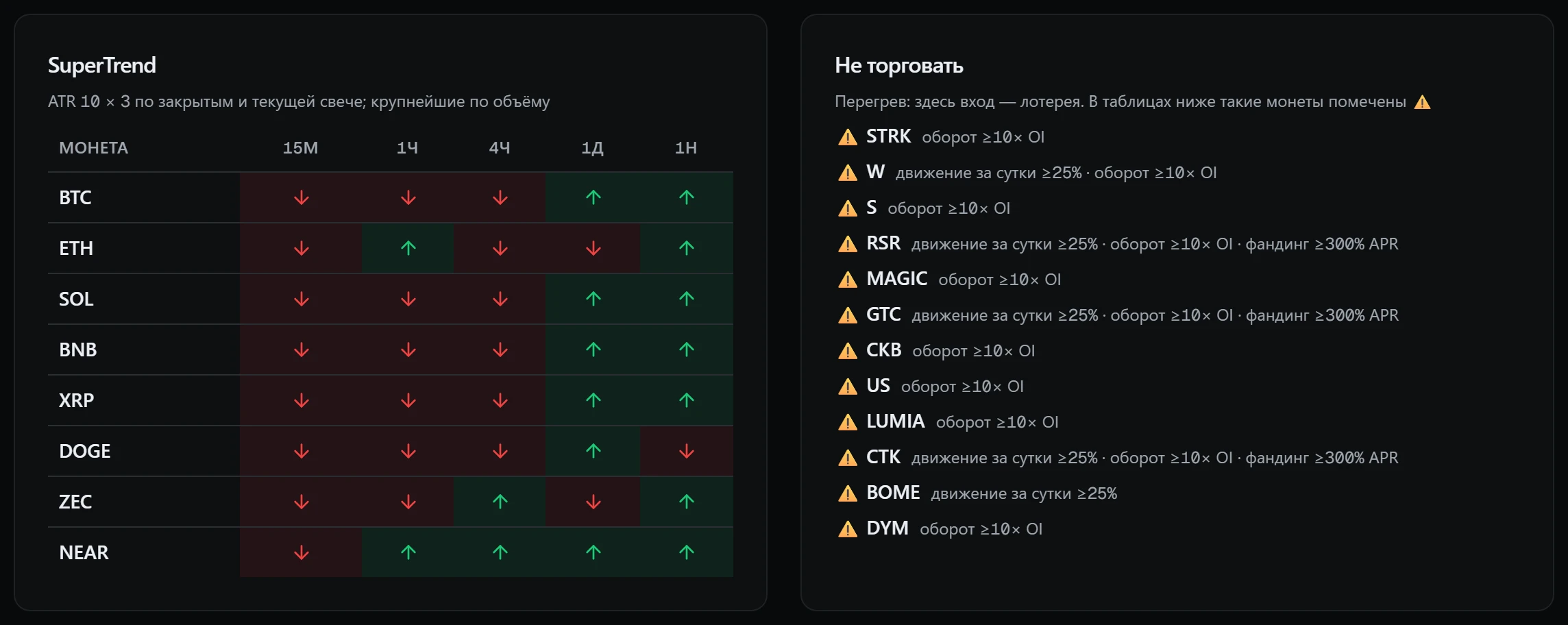Screen dimensions: 1568x625
Task: Select the МОНЕТА column header
Action: click(x=93, y=148)
